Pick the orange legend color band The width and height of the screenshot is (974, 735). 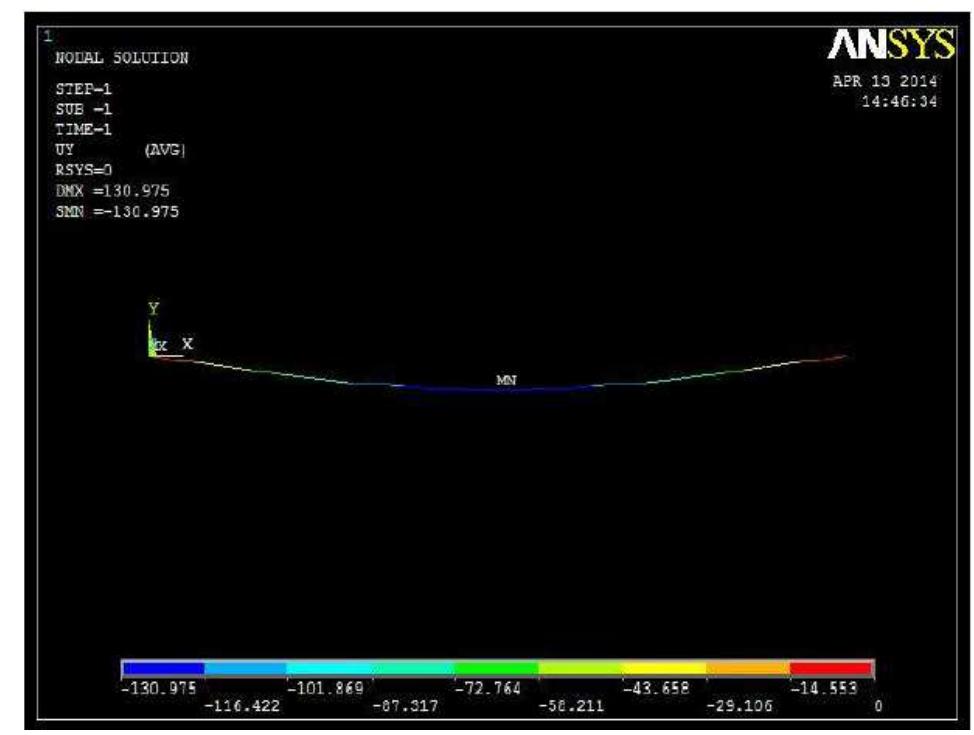748,669
